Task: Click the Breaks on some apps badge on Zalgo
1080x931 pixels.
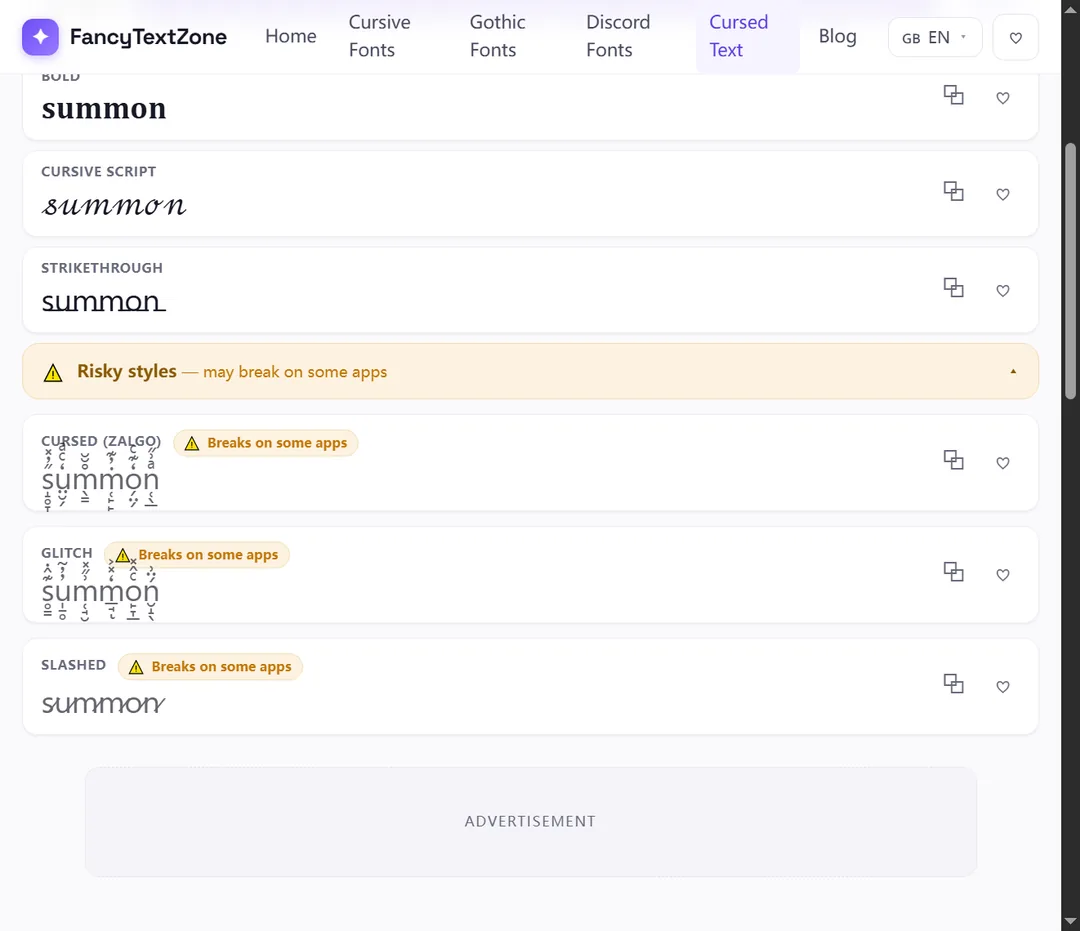Action: pos(266,443)
